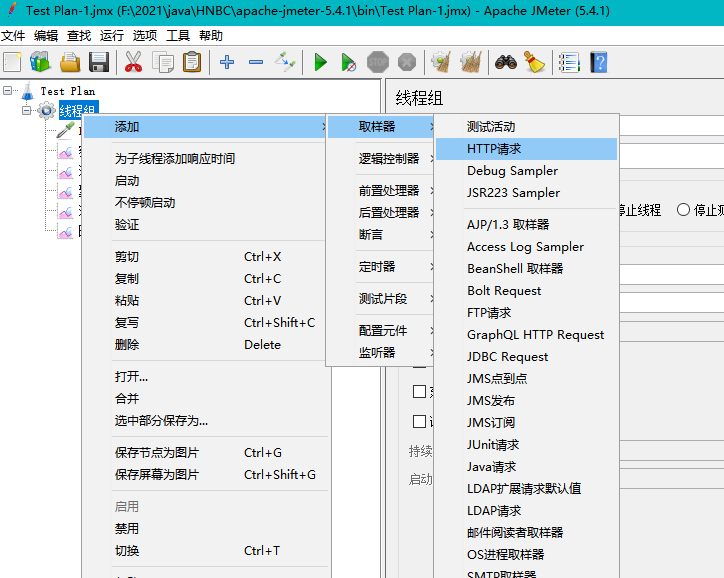This screenshot has width=724, height=578.
Task: Click the New test plan icon
Action: point(12,62)
